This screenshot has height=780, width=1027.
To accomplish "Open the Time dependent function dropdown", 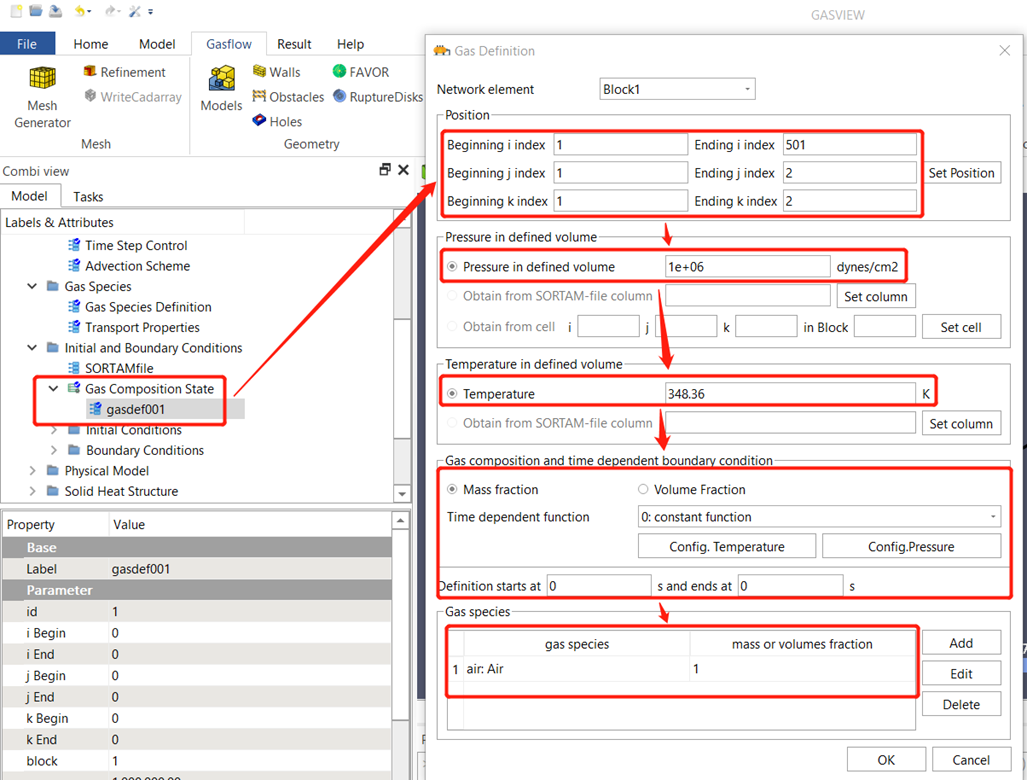I will pyautogui.click(x=819, y=517).
